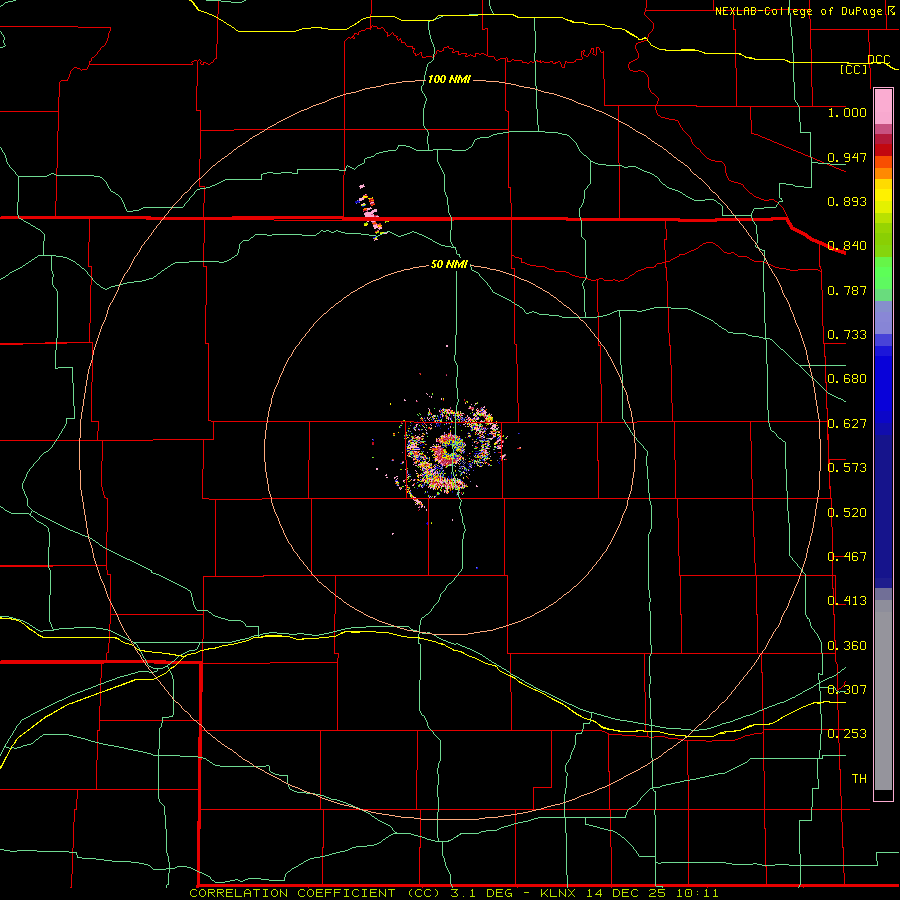Click the 14 DEC 25 date text

pos(626,893)
